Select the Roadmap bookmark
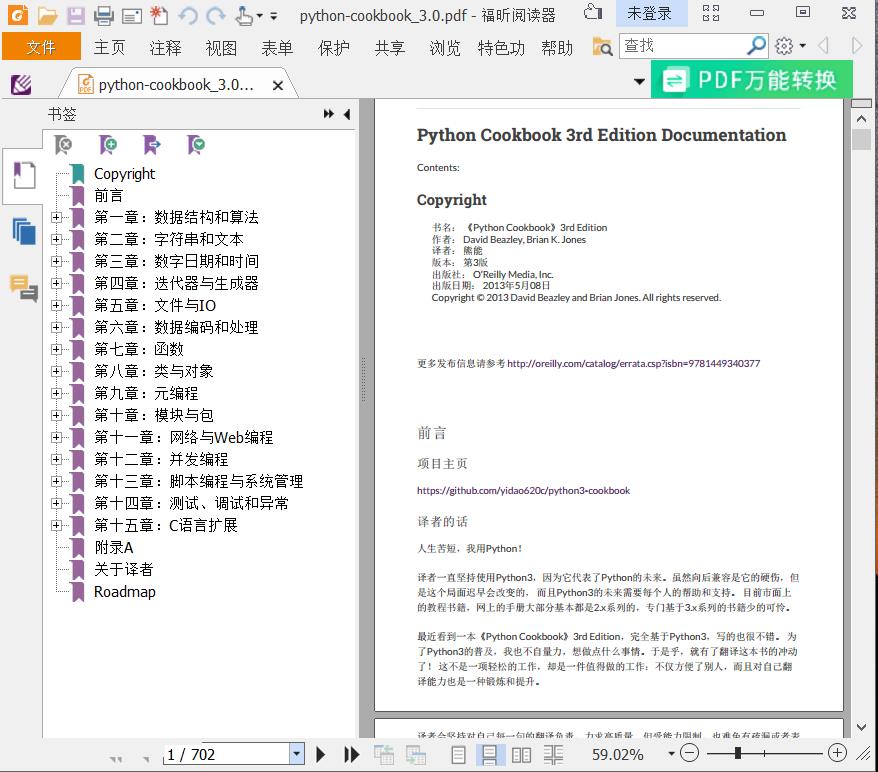 pos(125,591)
